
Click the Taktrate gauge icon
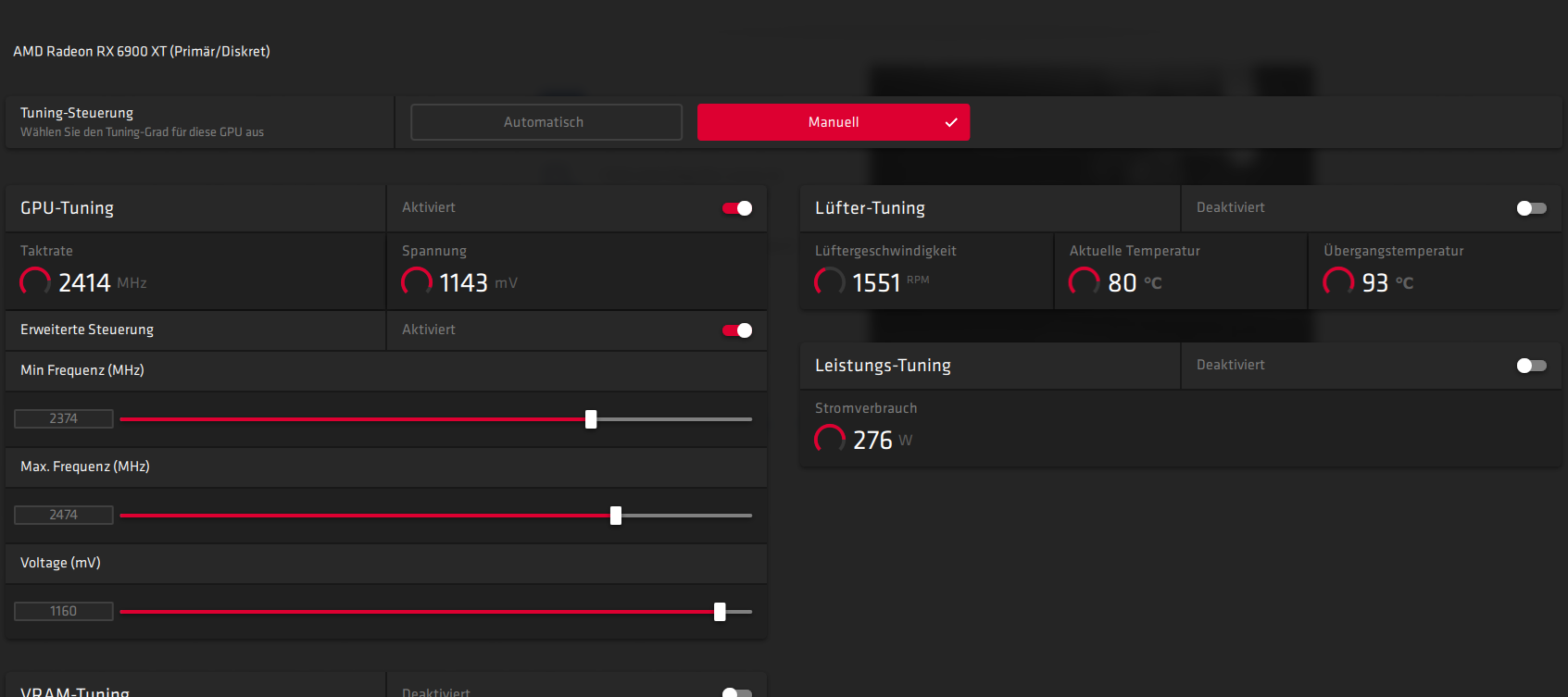35,282
